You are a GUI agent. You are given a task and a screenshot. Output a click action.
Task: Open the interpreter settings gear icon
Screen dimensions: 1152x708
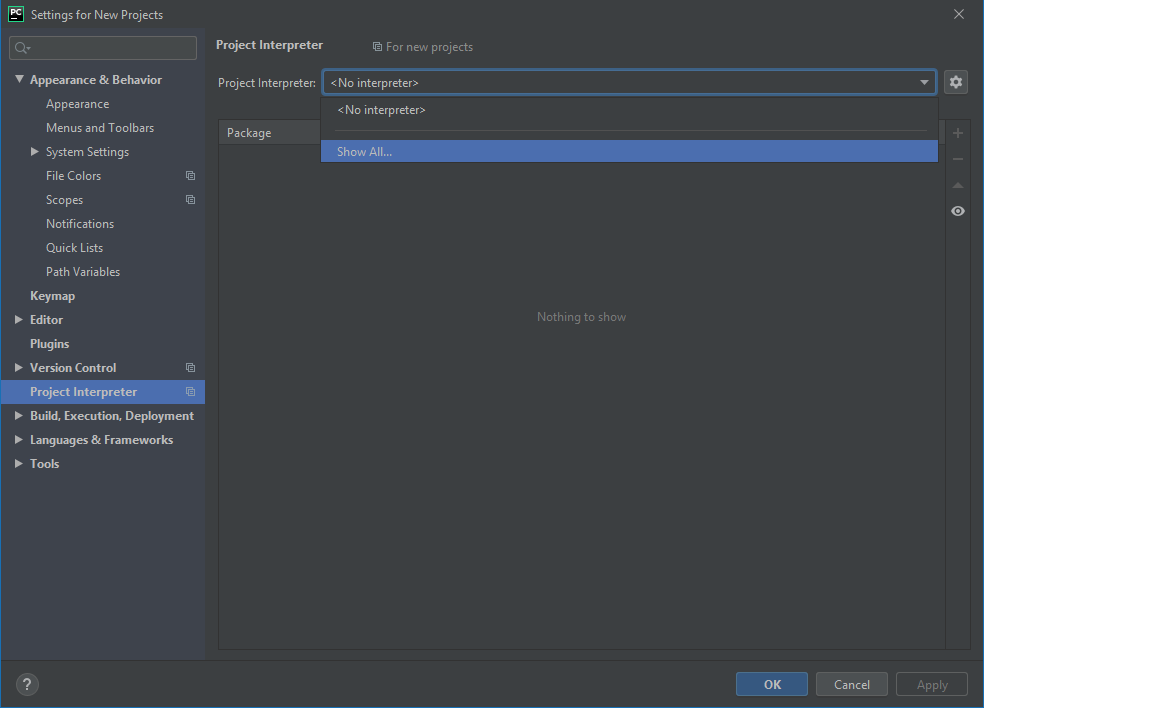956,82
